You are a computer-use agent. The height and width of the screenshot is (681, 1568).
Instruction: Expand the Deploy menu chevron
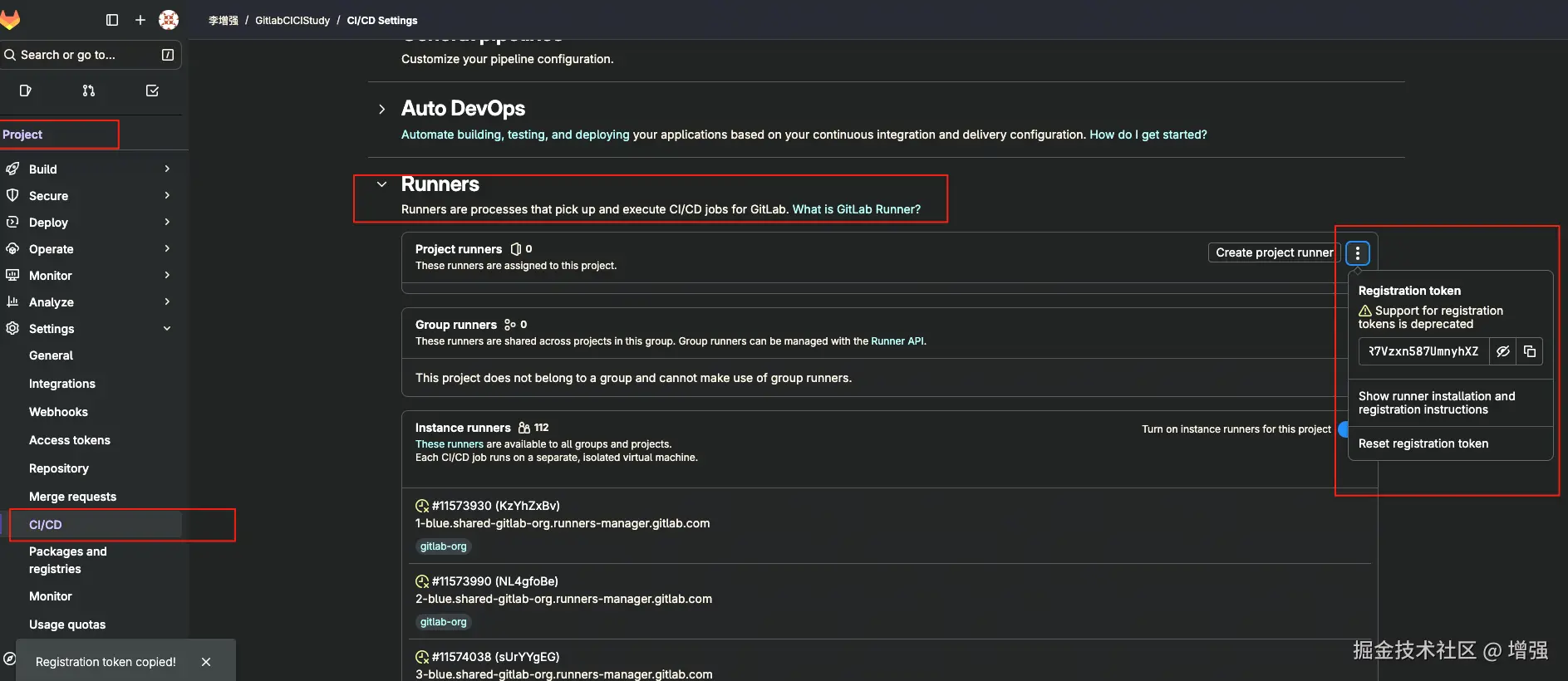(x=167, y=222)
